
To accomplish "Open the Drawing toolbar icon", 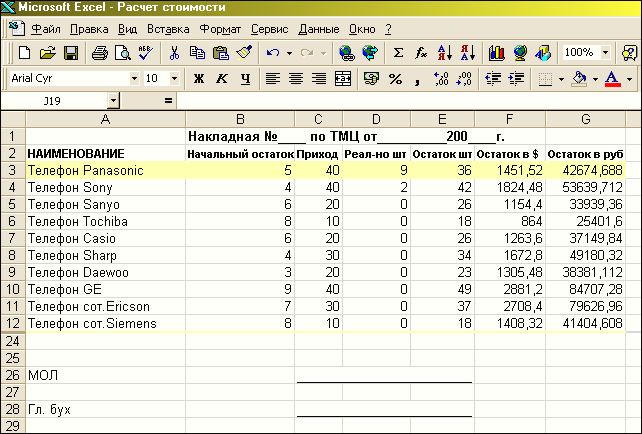I will click(543, 53).
